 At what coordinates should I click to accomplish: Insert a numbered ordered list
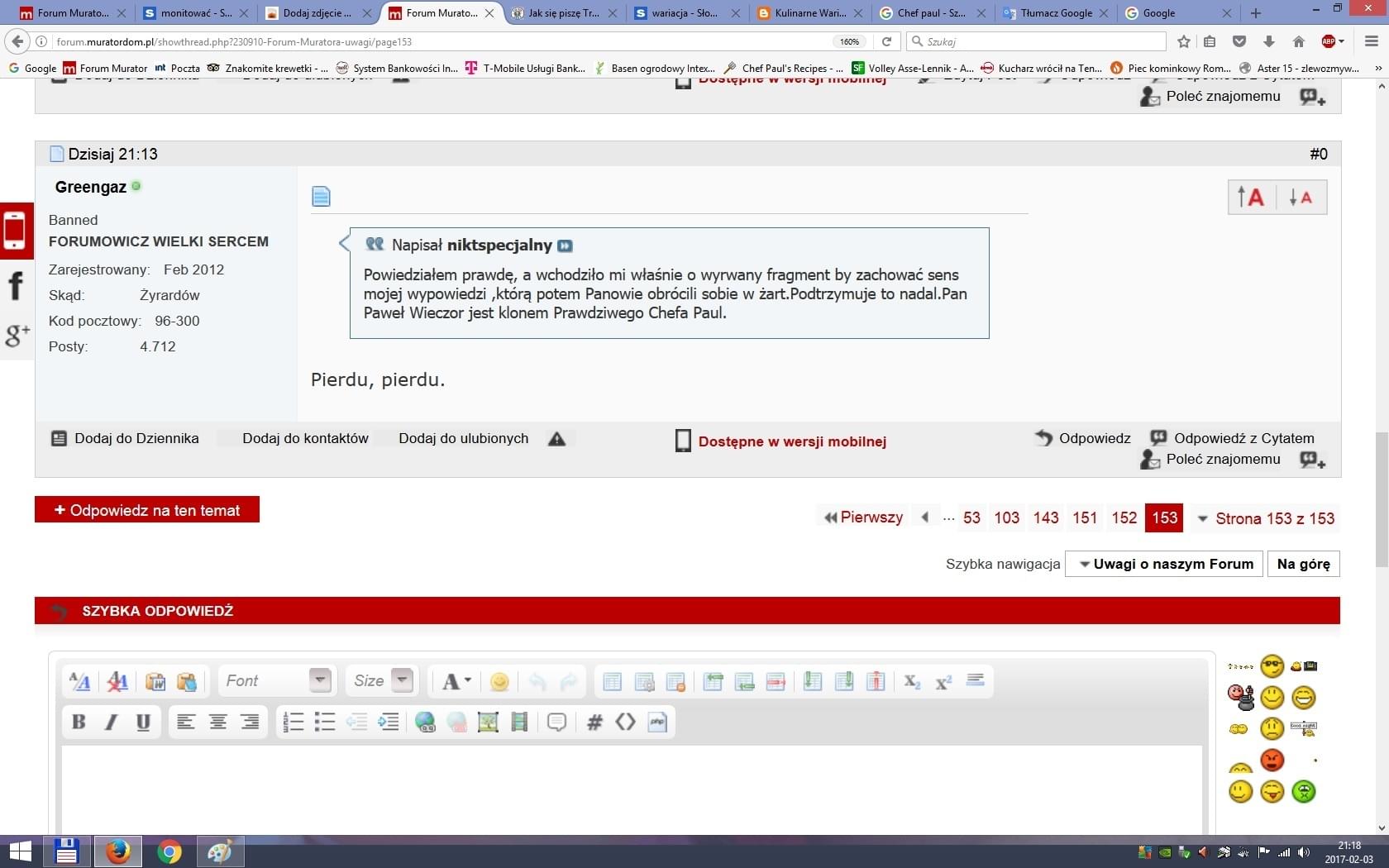click(x=293, y=722)
